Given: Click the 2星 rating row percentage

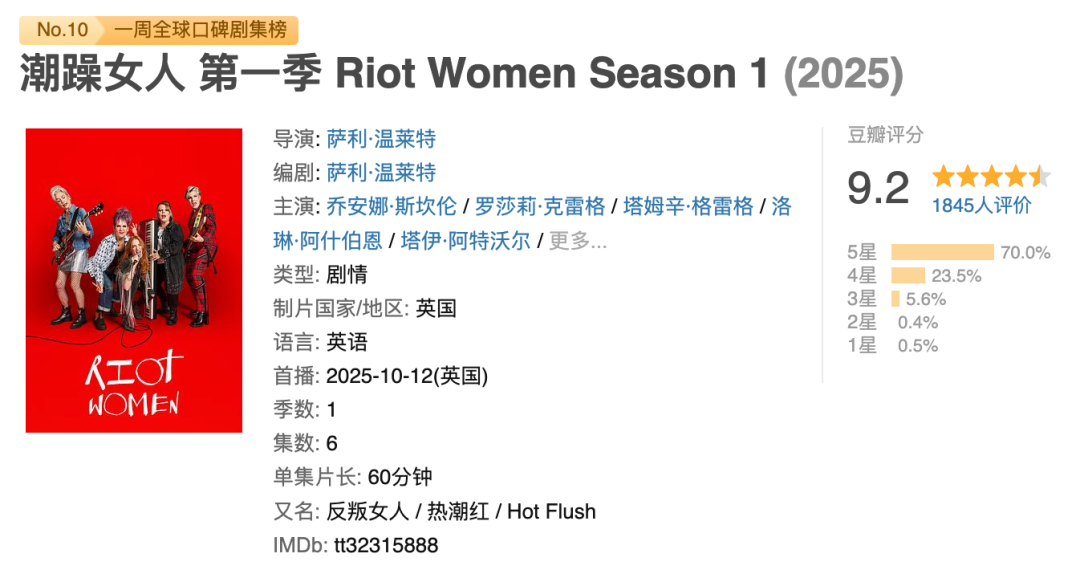Looking at the screenshot, I should pyautogui.click(x=917, y=322).
